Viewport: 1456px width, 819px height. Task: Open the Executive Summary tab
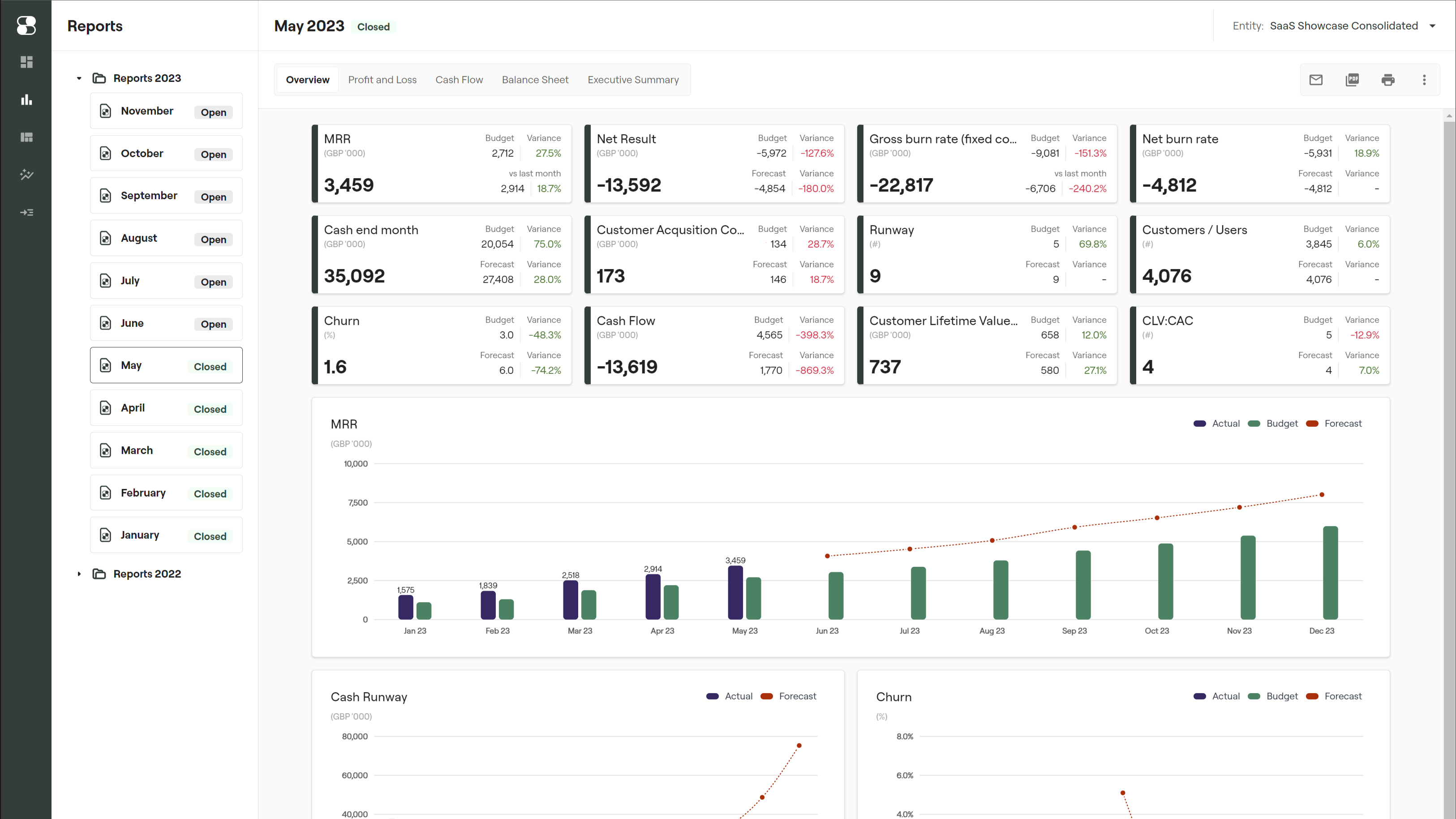(633, 80)
